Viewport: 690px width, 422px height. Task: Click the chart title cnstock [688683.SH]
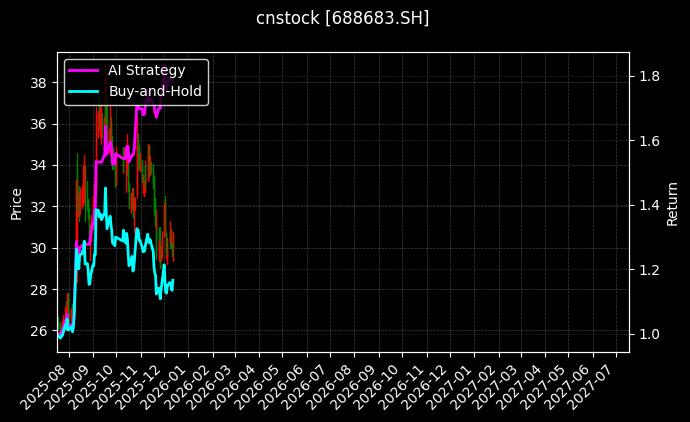pos(343,19)
